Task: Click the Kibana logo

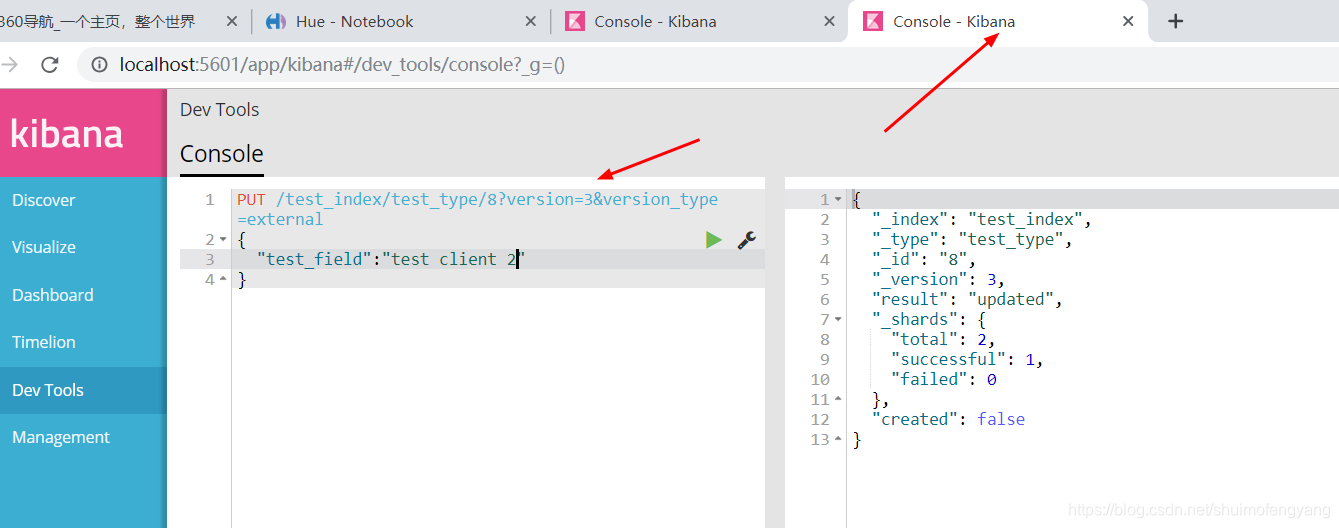Action: (67, 133)
